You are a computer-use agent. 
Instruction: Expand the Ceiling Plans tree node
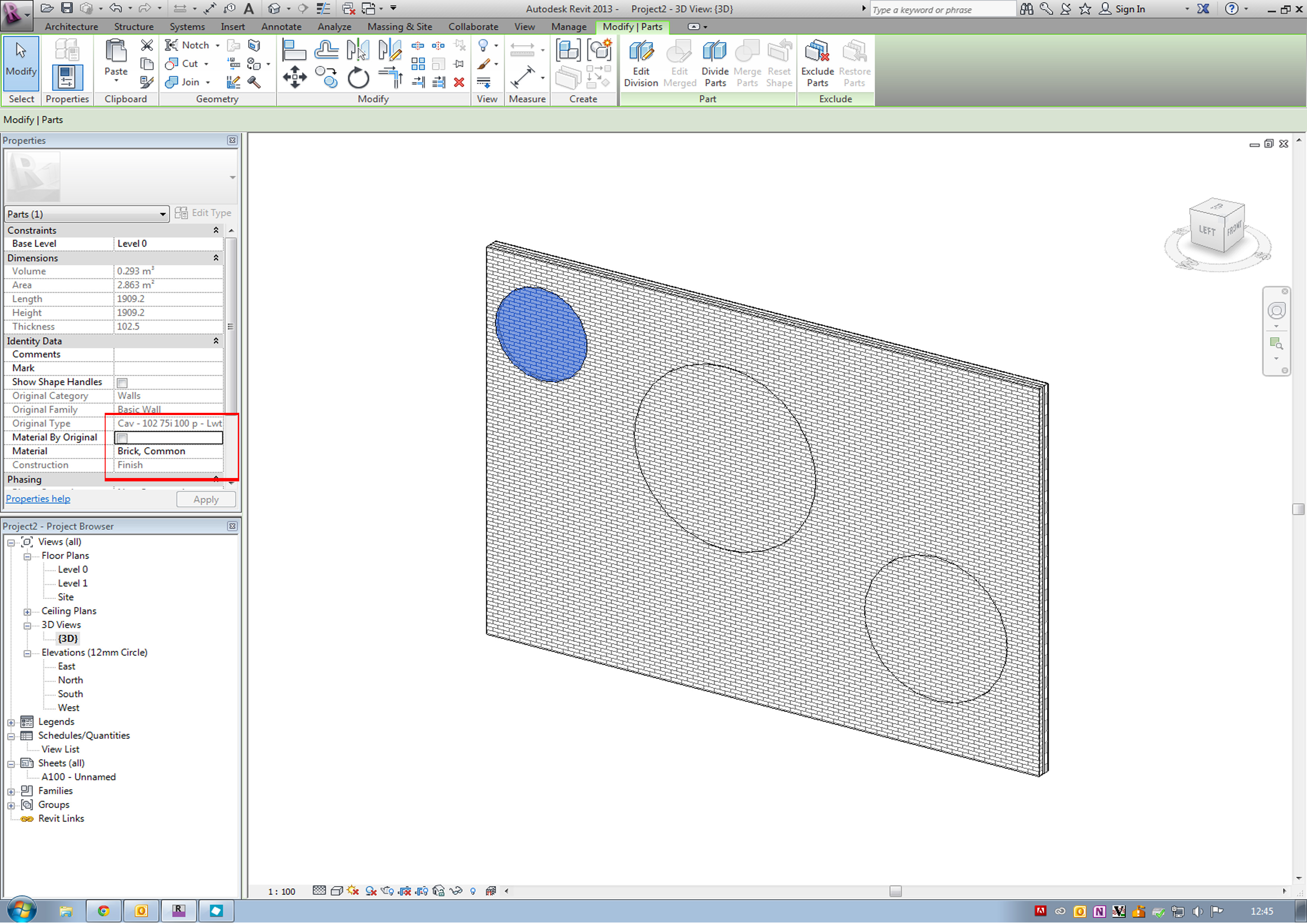(x=27, y=612)
